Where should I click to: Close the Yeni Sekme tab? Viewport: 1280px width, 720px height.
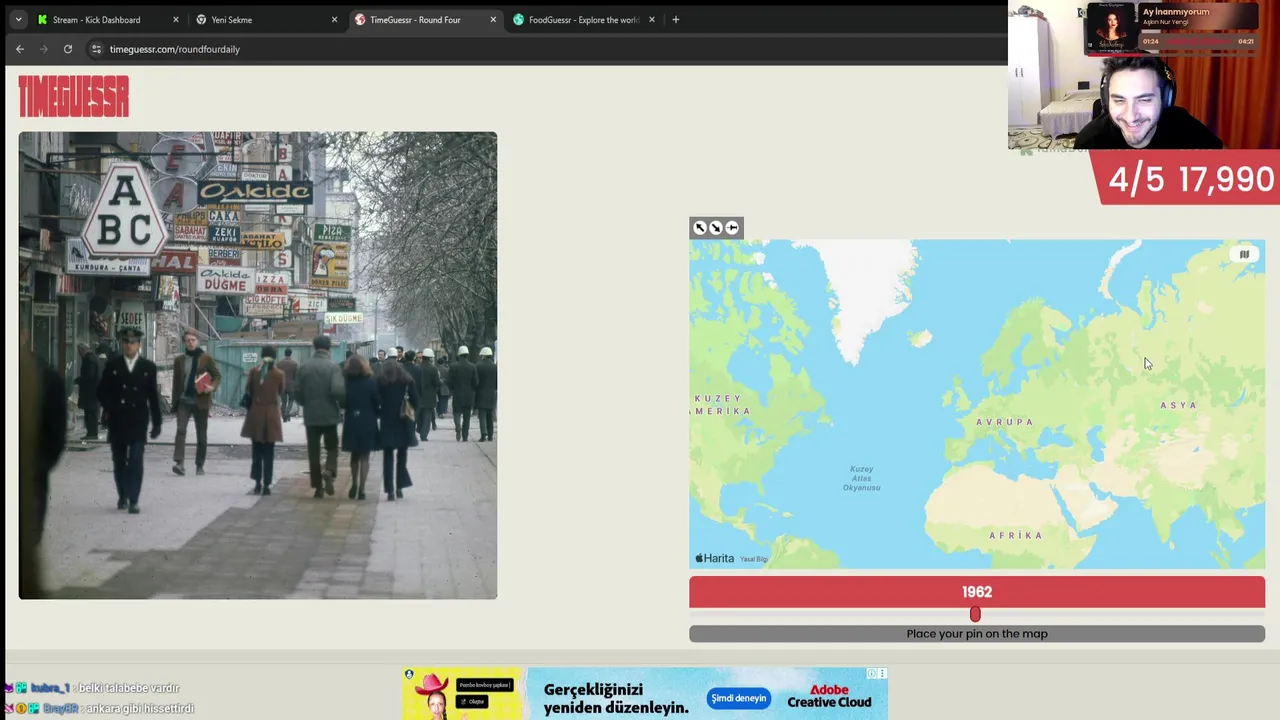334,19
